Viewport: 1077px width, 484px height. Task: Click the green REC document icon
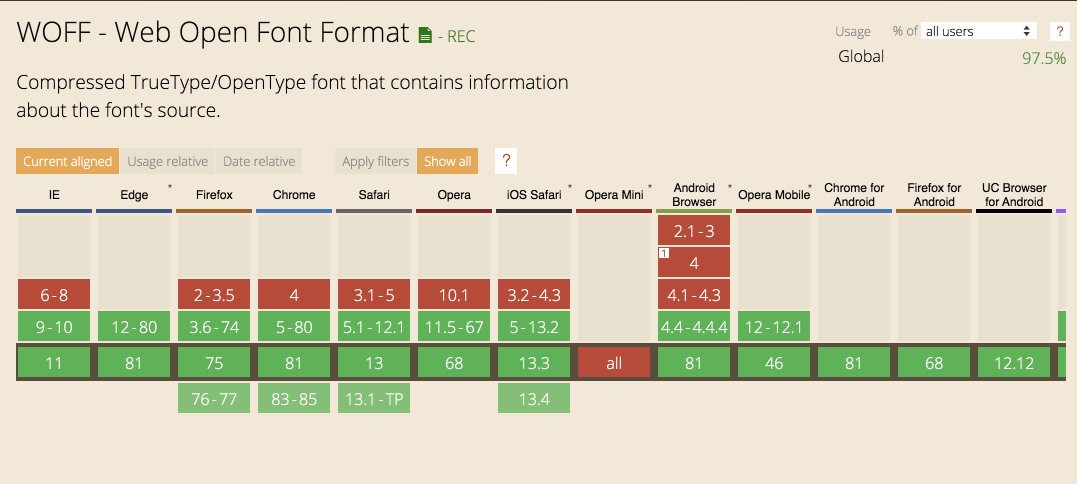pos(425,35)
